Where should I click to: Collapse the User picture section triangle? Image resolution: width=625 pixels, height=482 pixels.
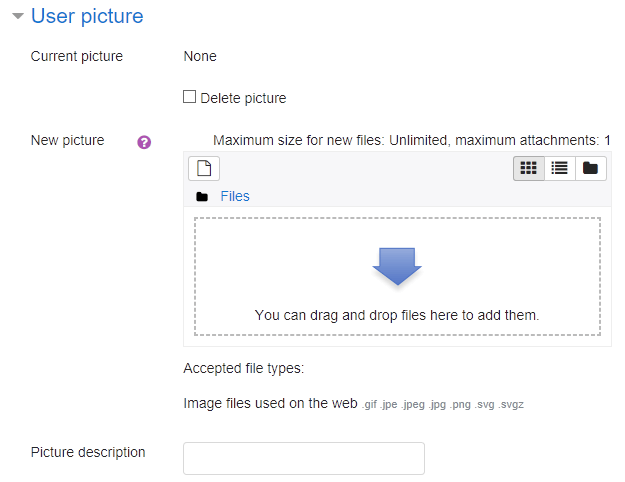pyautogui.click(x=18, y=16)
